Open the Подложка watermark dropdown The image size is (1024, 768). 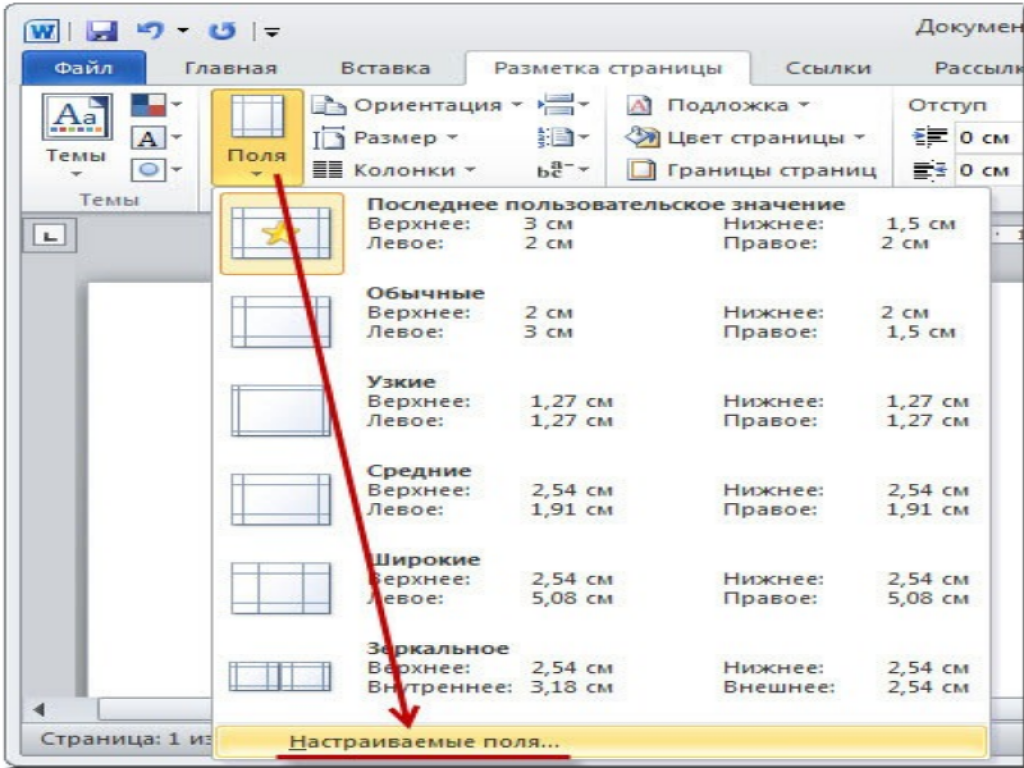click(718, 105)
